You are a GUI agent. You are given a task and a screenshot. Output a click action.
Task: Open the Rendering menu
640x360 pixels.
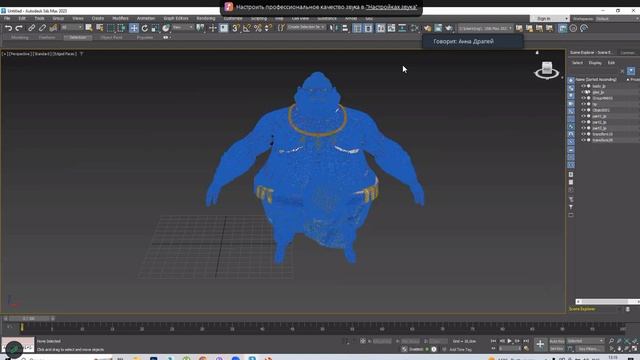click(x=206, y=18)
